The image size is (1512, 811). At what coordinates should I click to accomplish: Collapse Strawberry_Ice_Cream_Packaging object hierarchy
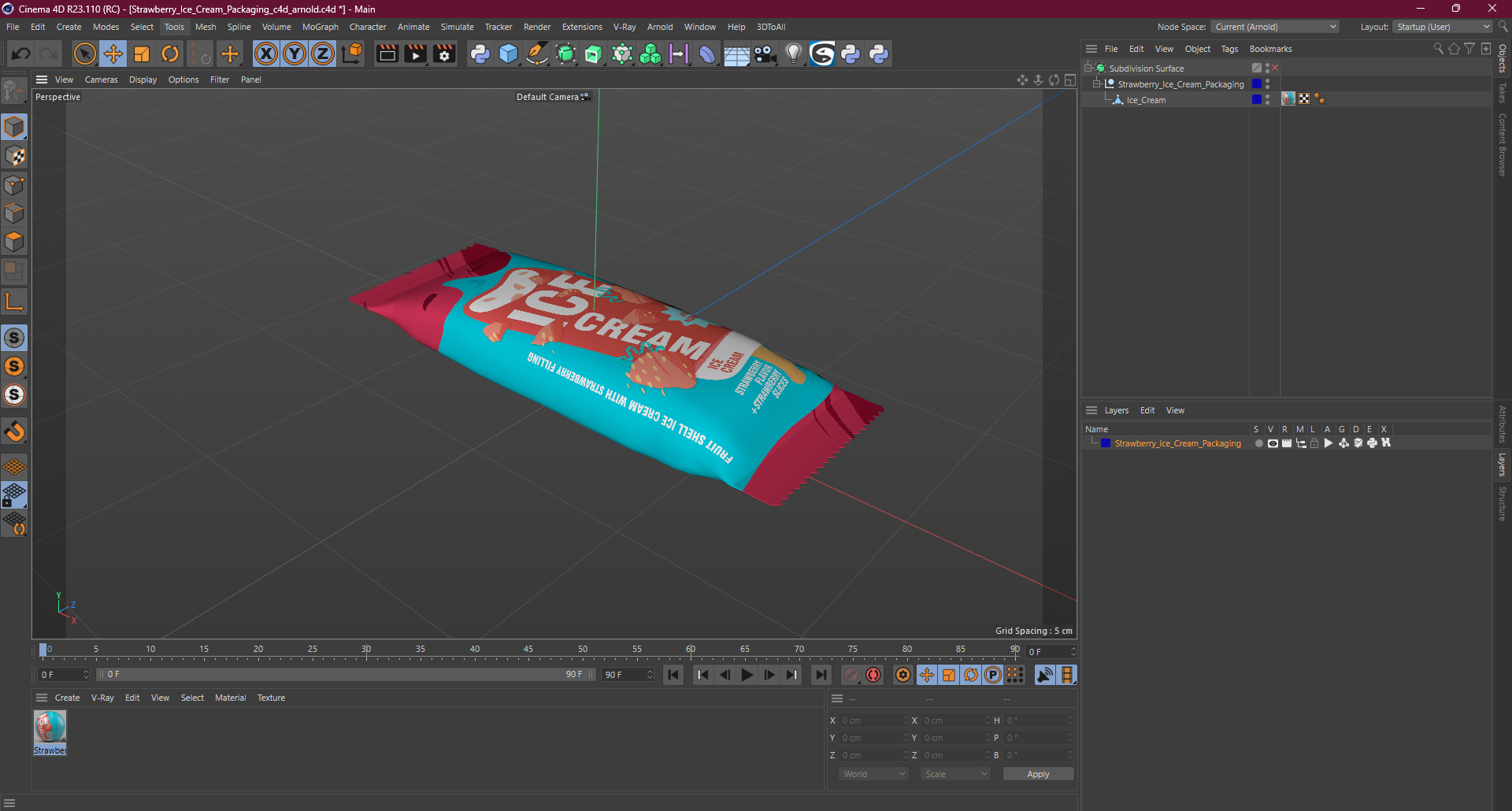(1096, 84)
